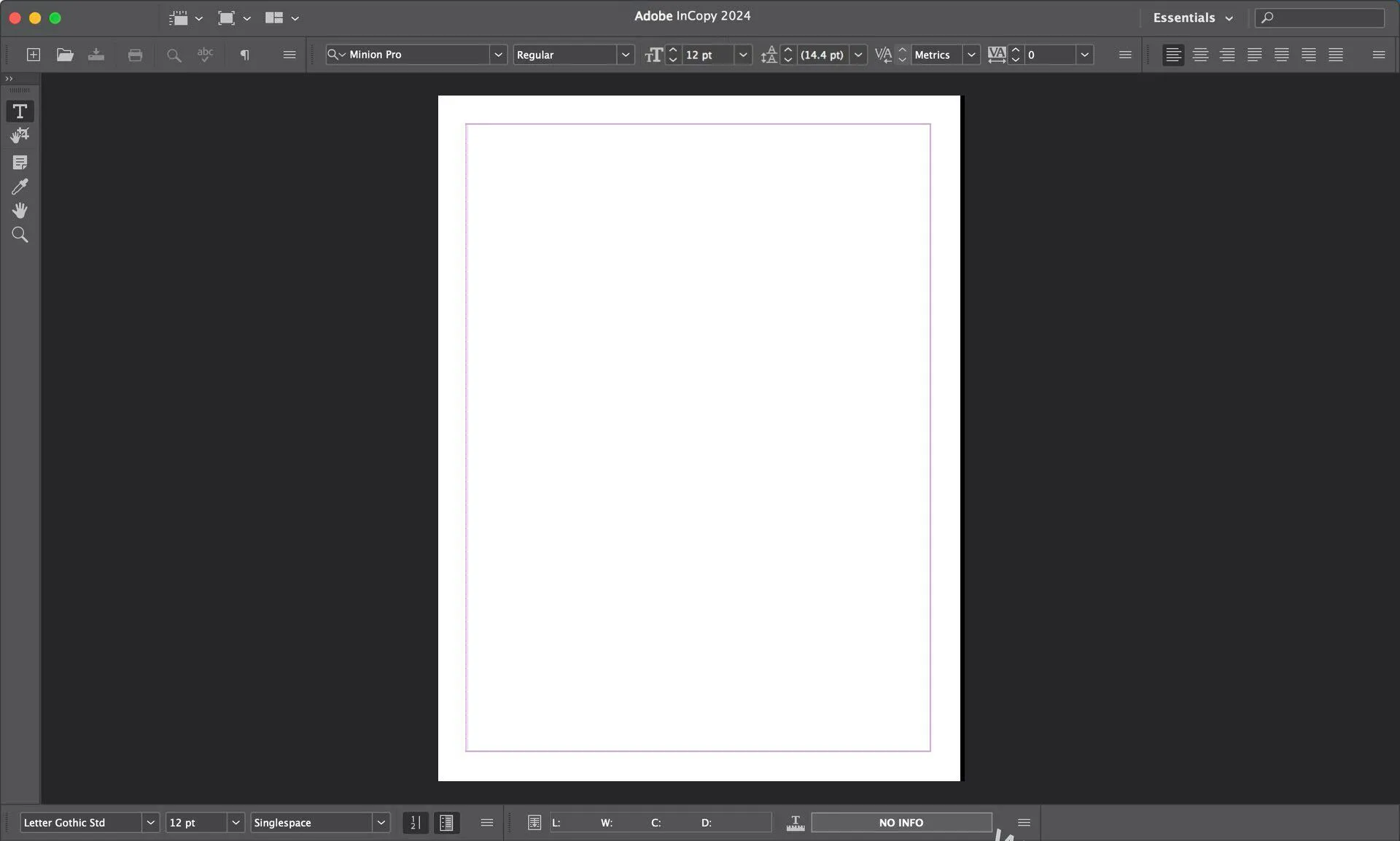1400x841 pixels.
Task: Select the Eyedropper tool
Action: point(20,187)
